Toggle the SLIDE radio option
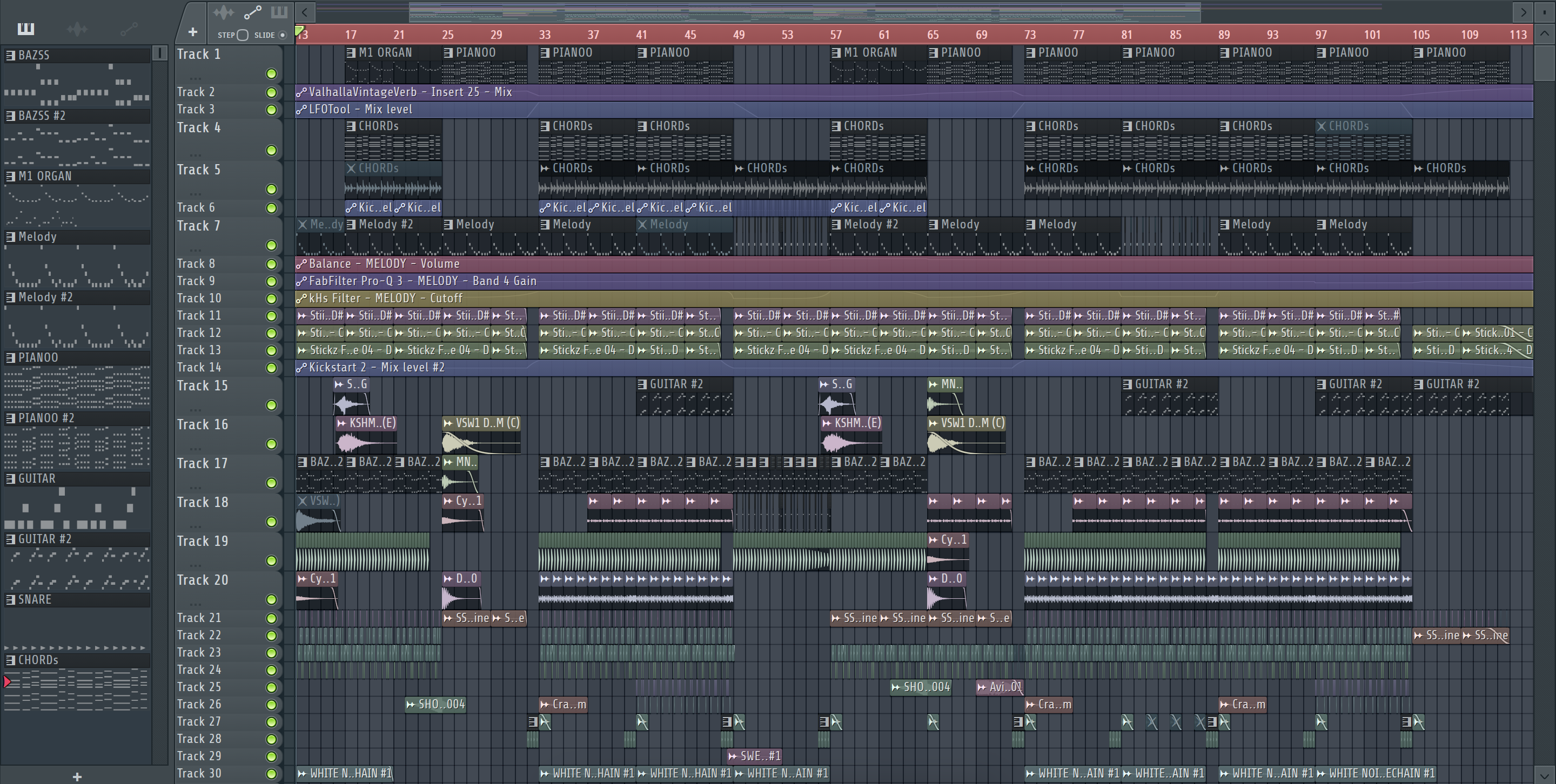Viewport: 1556px width, 784px height. [282, 35]
